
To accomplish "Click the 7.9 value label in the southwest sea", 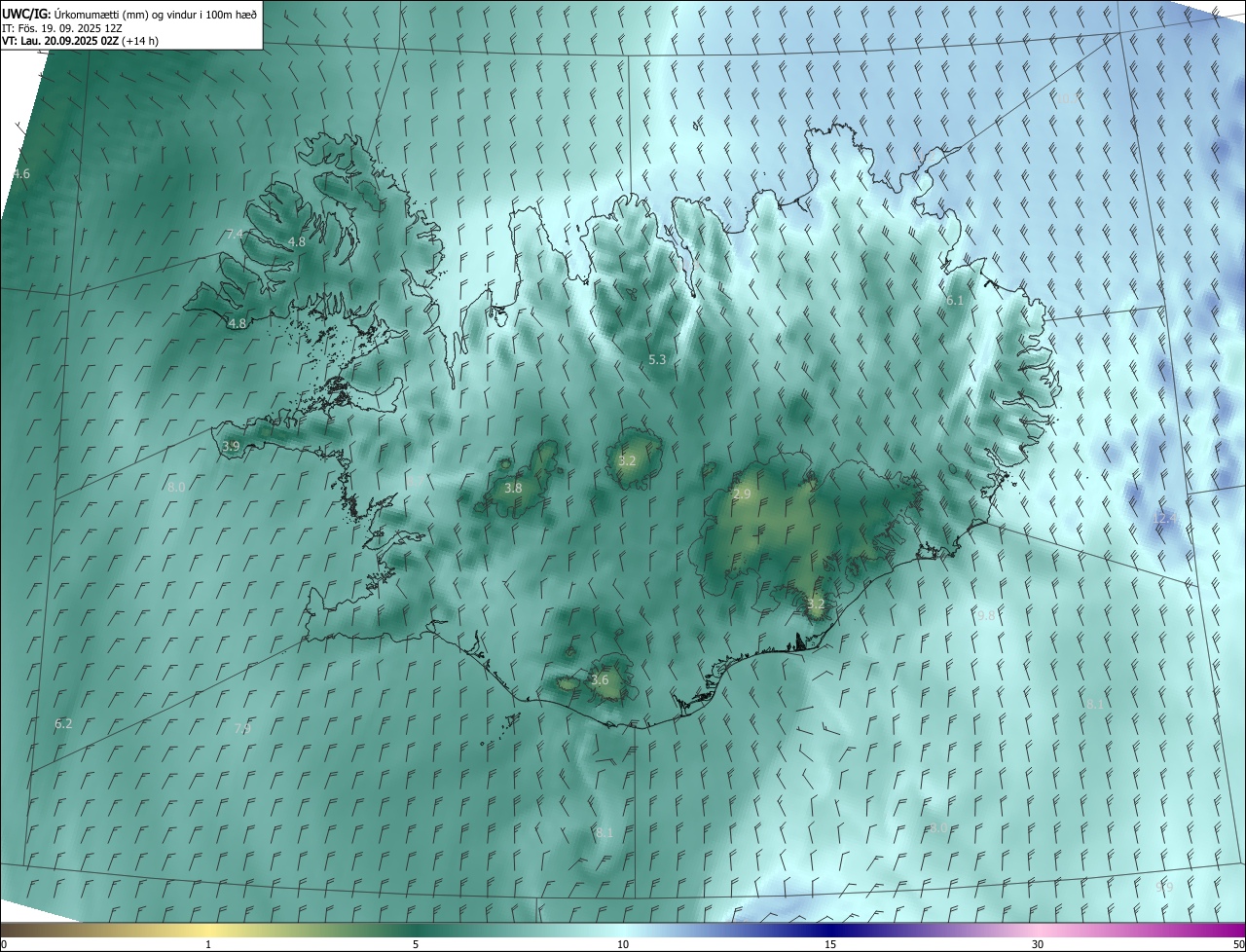I will click(242, 729).
